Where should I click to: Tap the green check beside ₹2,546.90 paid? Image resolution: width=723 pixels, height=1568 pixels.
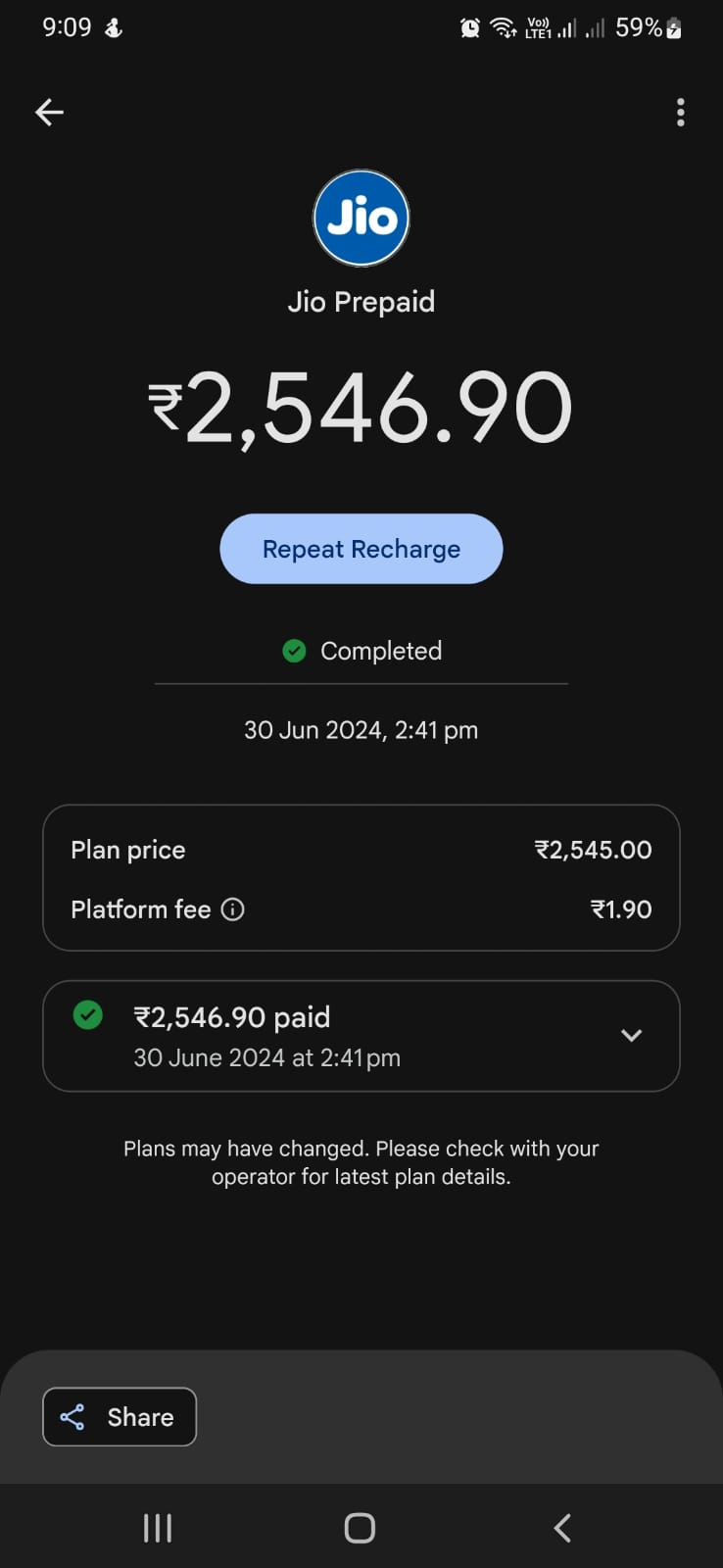[88, 1015]
